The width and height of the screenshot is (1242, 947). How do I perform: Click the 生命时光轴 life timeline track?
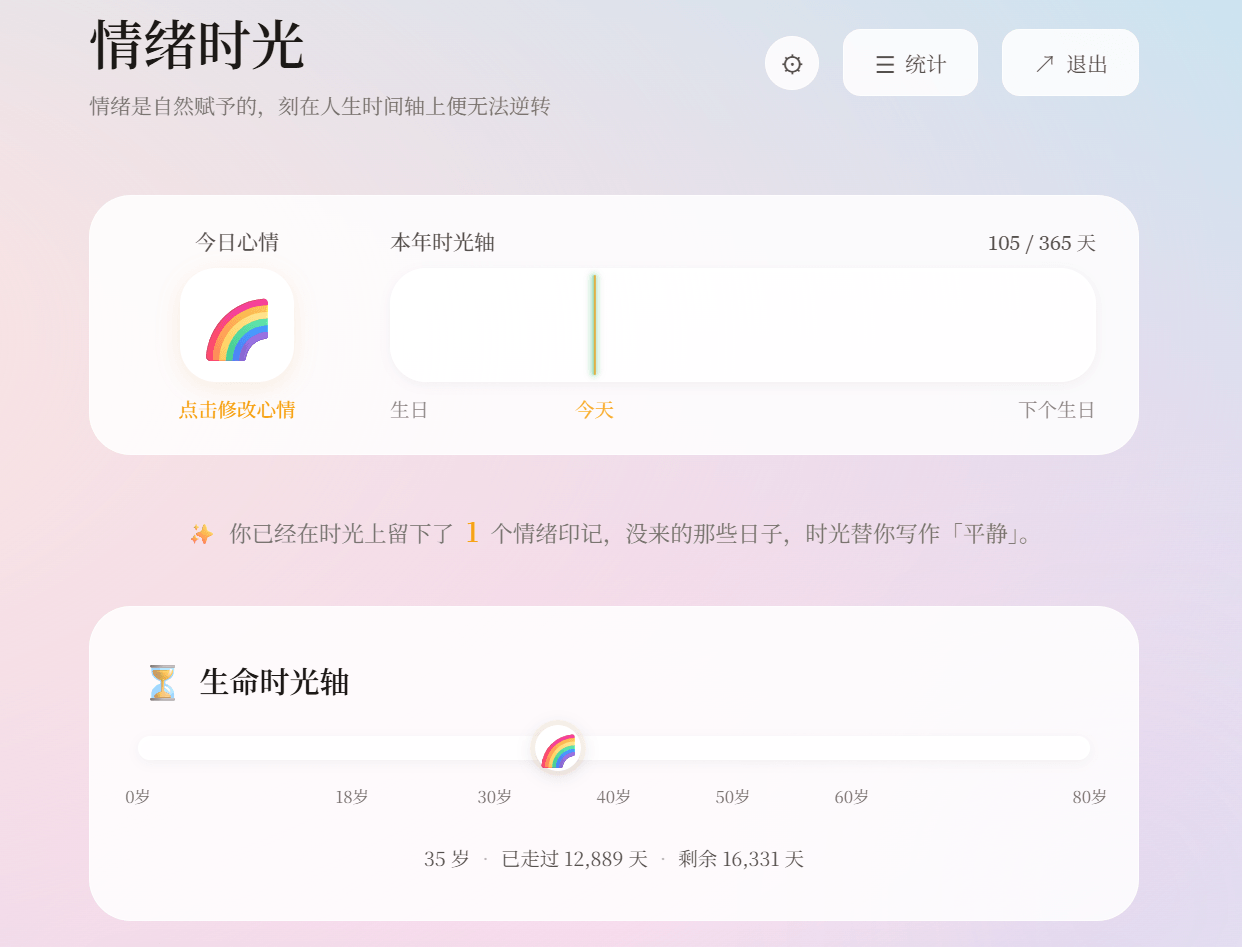click(x=614, y=748)
